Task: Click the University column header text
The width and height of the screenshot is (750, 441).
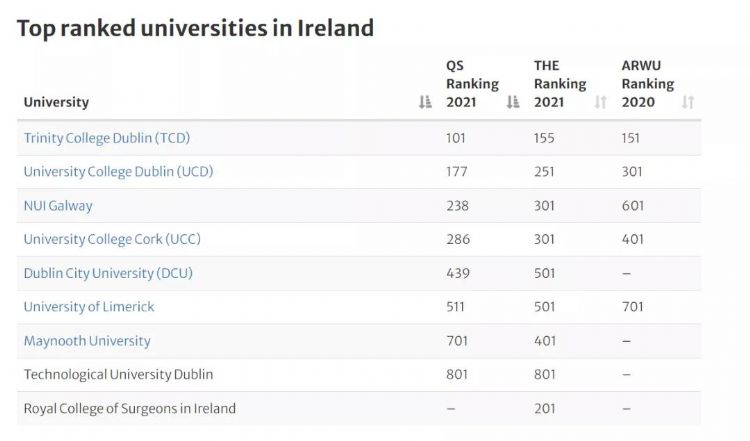Action: click(56, 102)
